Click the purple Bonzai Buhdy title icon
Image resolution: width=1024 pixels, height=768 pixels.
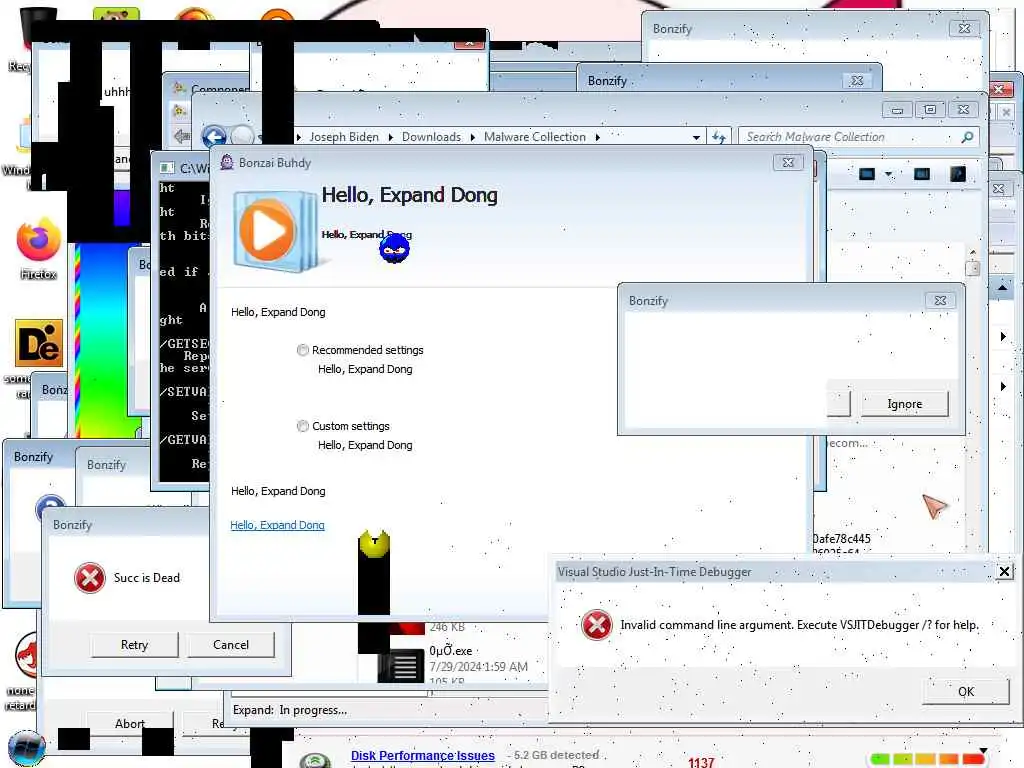(227, 162)
